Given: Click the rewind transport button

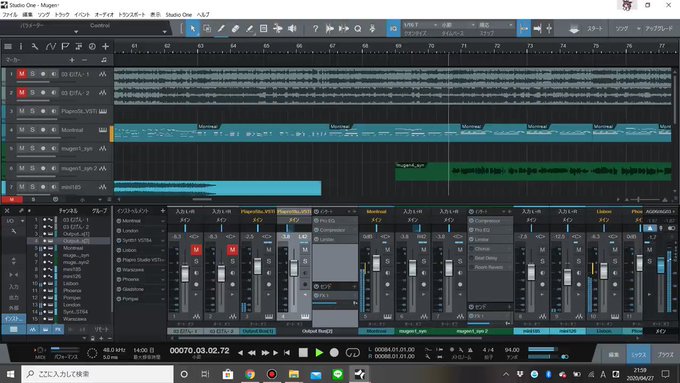Looking at the screenshot, I should [252, 353].
